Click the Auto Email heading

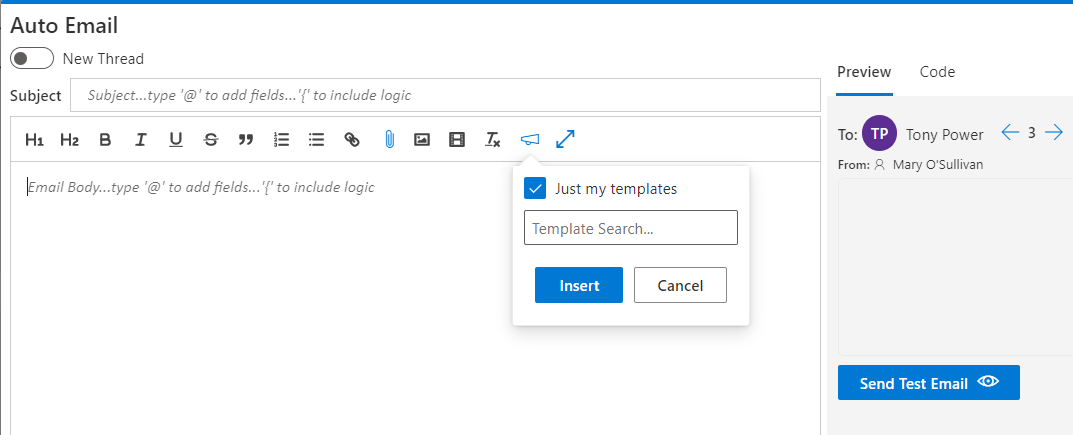(x=64, y=26)
